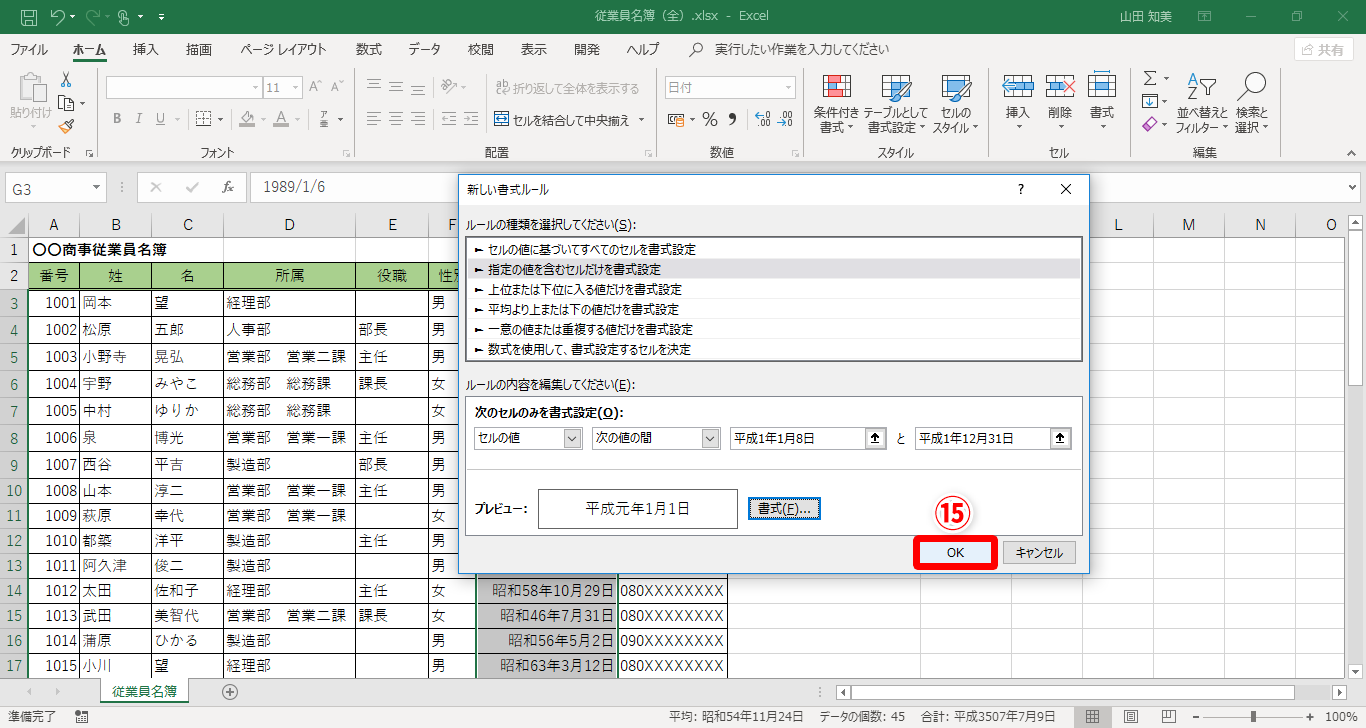The image size is (1366, 728).
Task: Click the fx insert function button
Action: (x=228, y=187)
